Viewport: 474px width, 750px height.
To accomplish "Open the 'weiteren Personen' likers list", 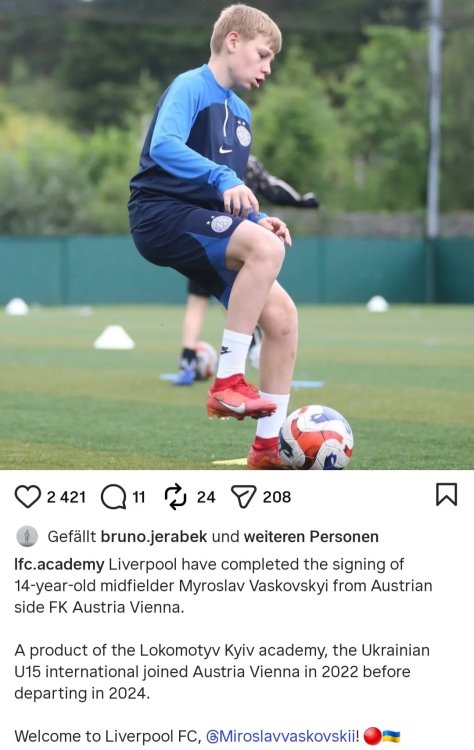I will [311, 537].
